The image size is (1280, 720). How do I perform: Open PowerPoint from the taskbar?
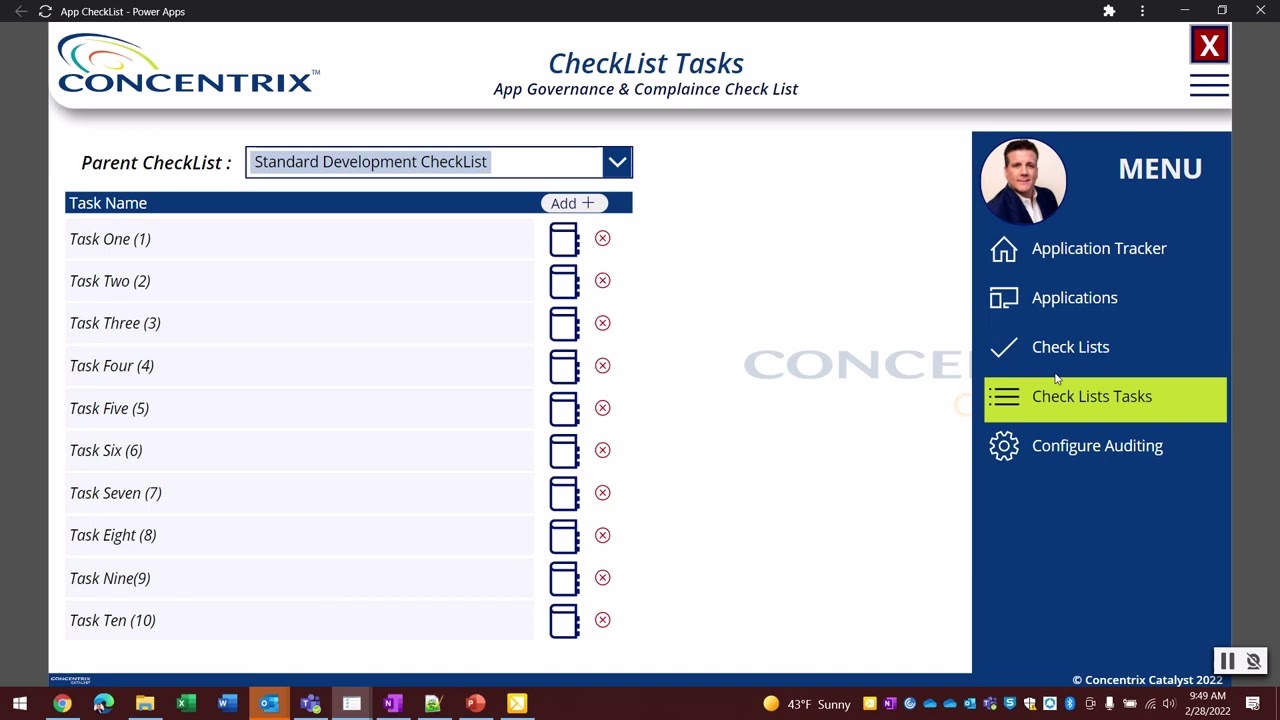click(475, 704)
